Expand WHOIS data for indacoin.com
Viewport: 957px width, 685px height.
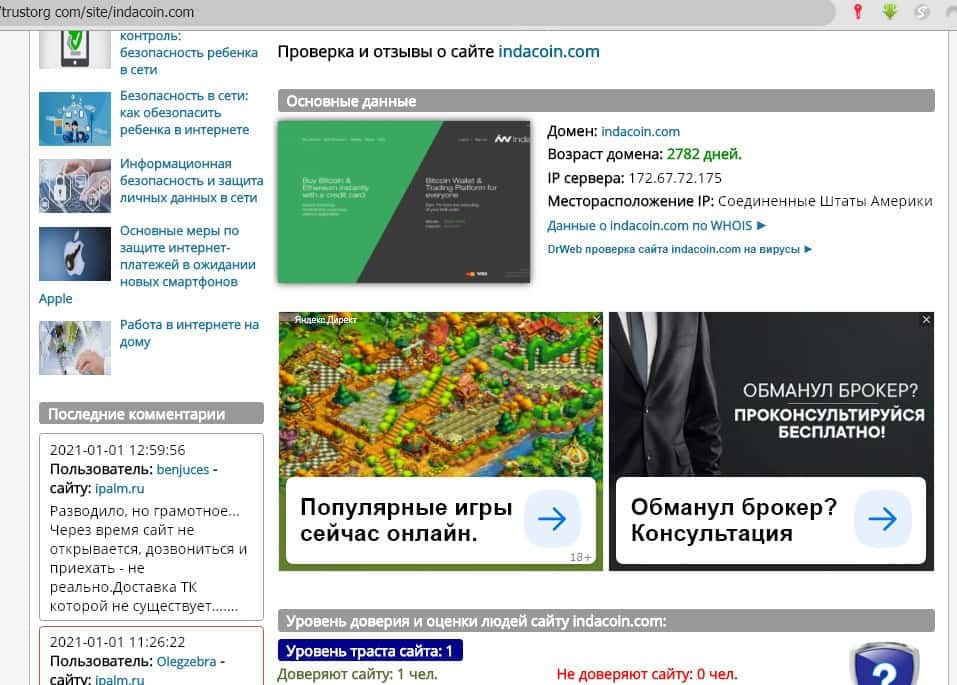point(657,226)
